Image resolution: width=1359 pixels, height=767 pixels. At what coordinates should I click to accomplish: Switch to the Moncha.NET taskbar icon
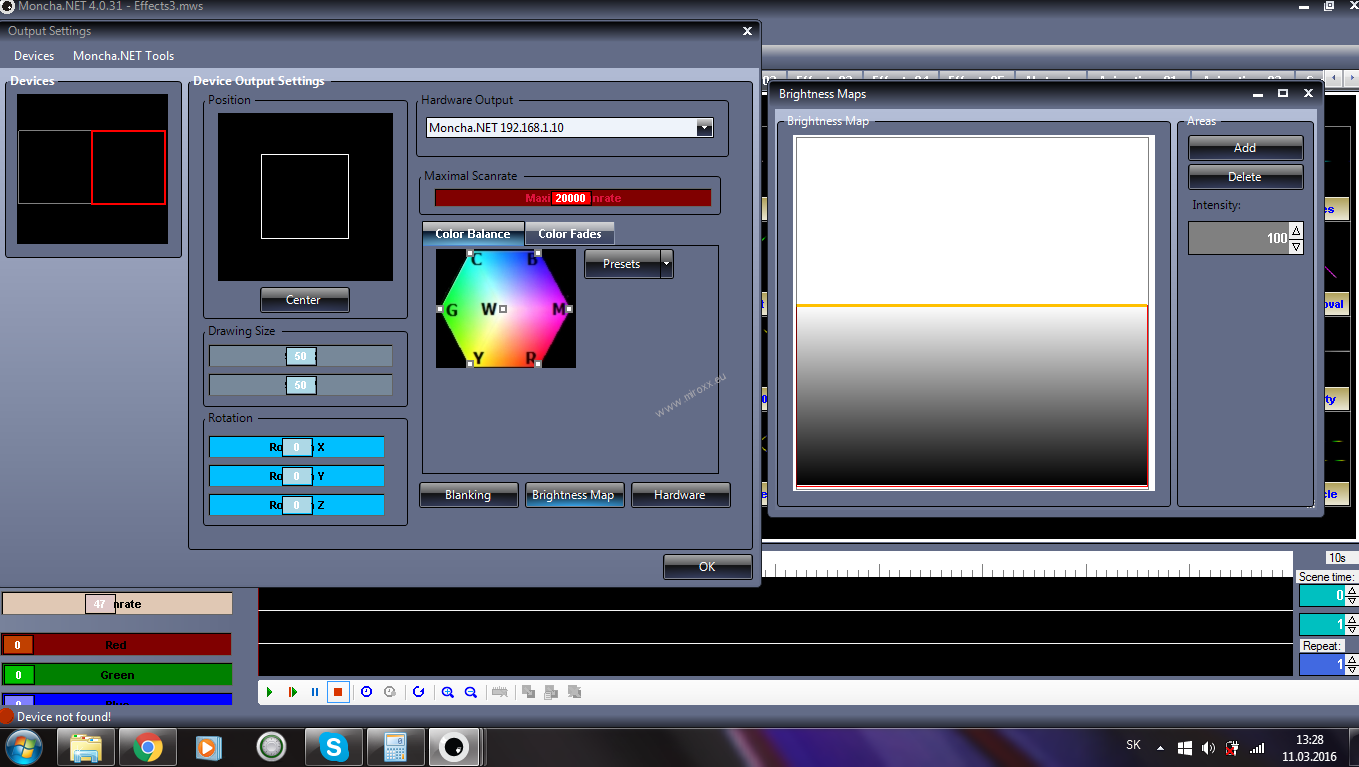(455, 747)
